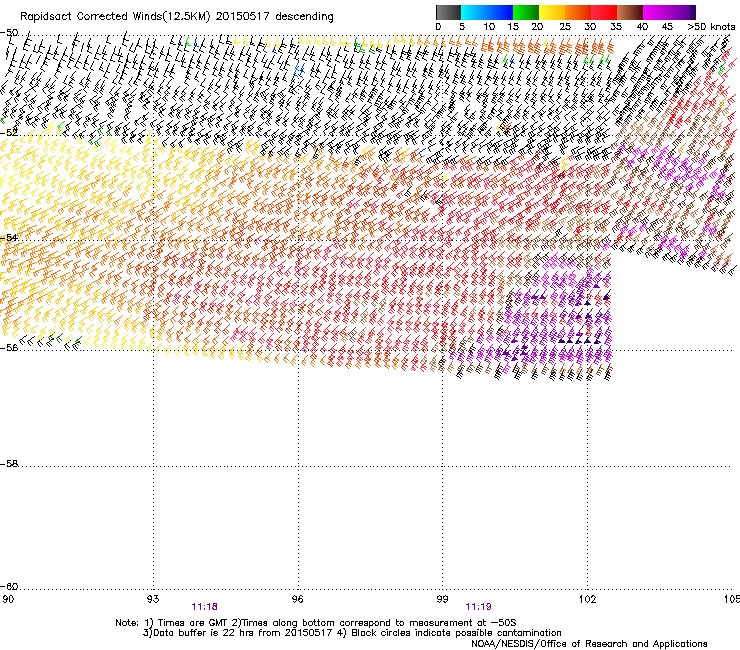This screenshot has width=740, height=650.
Task: Click the brown 35–40 knots legend swatch
Action: click(630, 12)
